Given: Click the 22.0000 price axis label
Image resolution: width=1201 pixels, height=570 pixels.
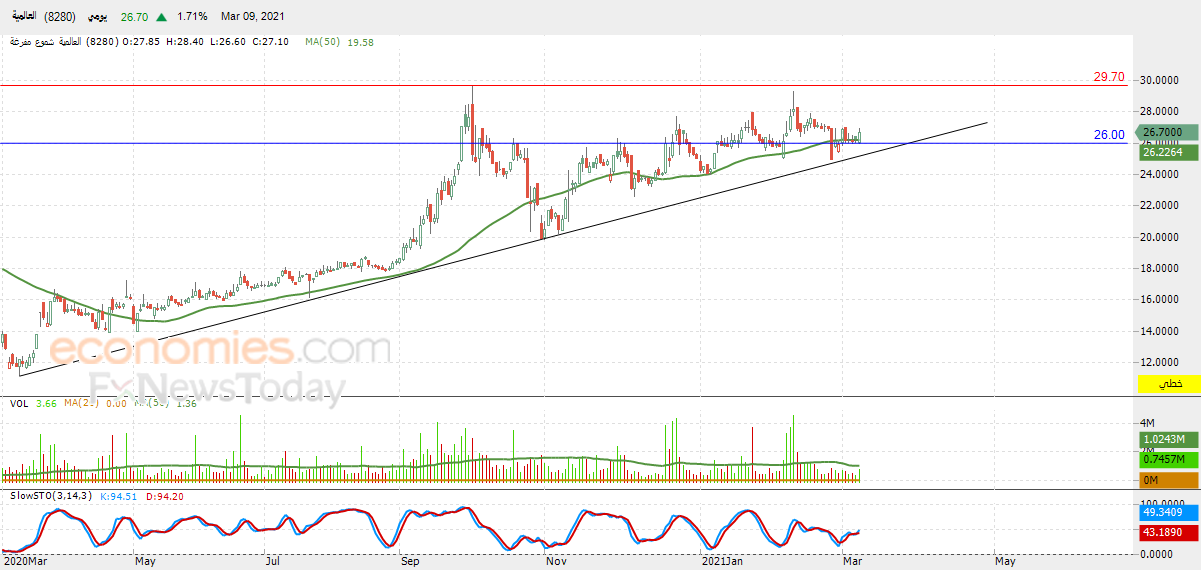Looking at the screenshot, I should 1161,206.
